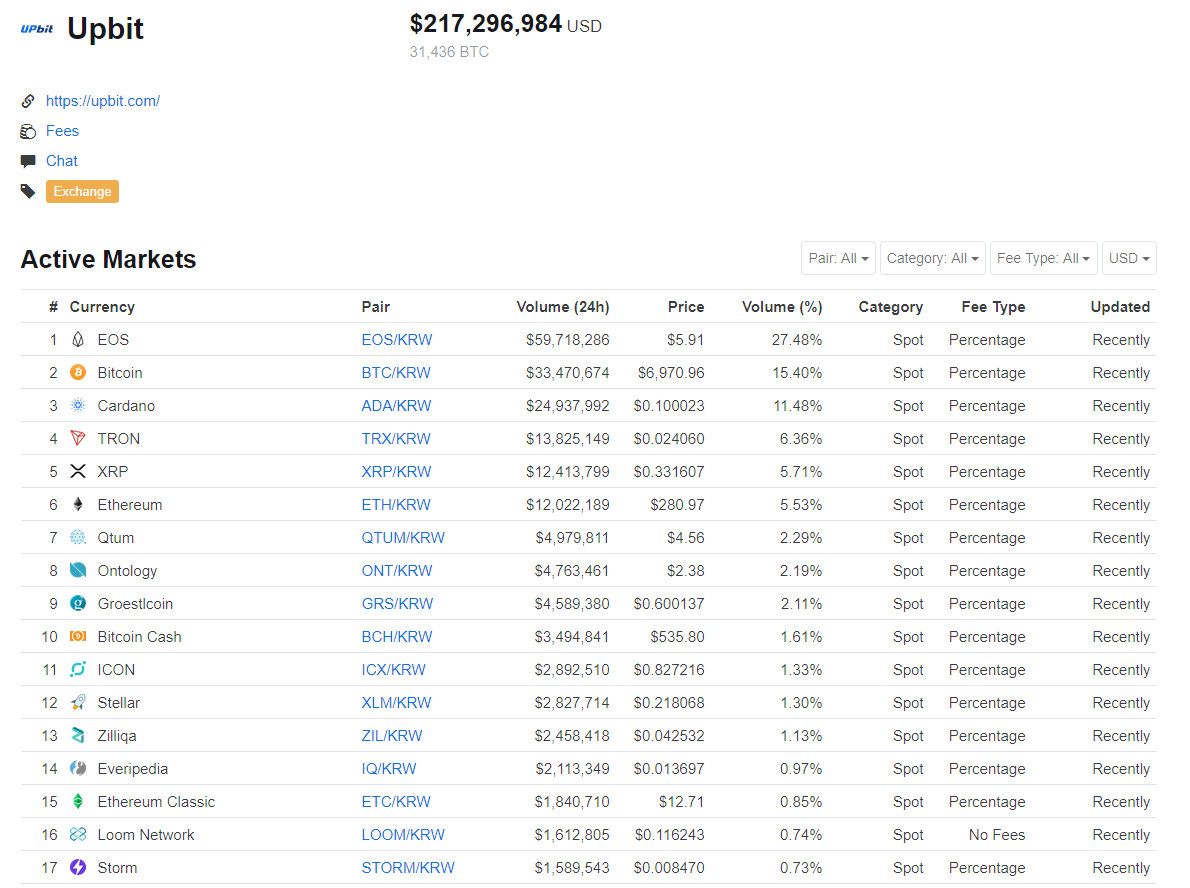Open the Pair: All dropdown filter

[x=838, y=258]
